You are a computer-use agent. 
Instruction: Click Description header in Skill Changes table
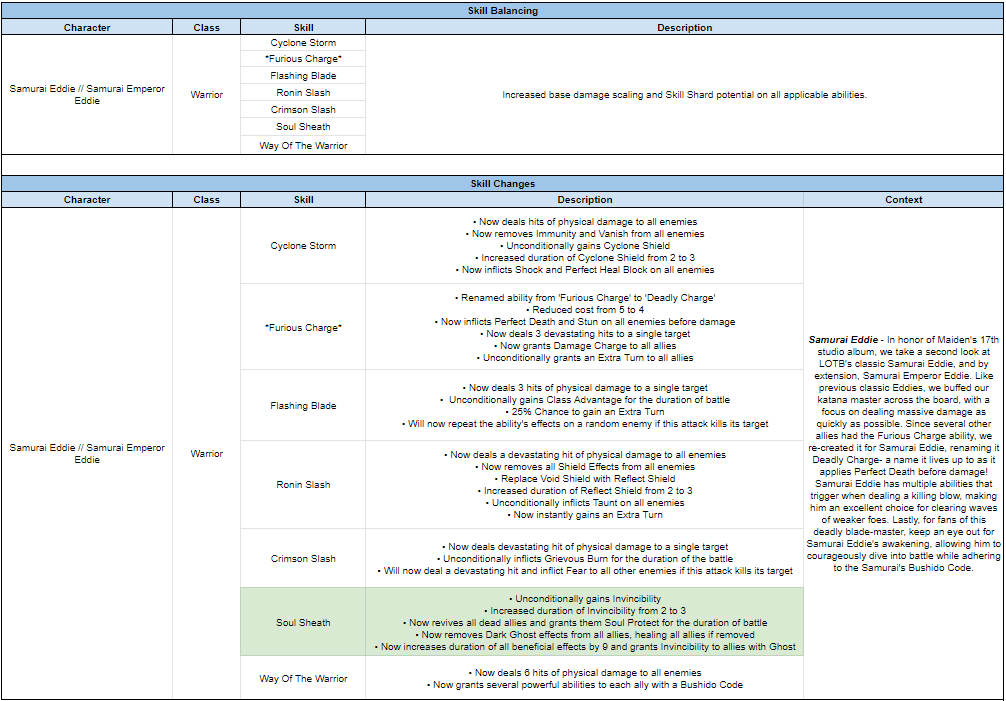(x=584, y=200)
